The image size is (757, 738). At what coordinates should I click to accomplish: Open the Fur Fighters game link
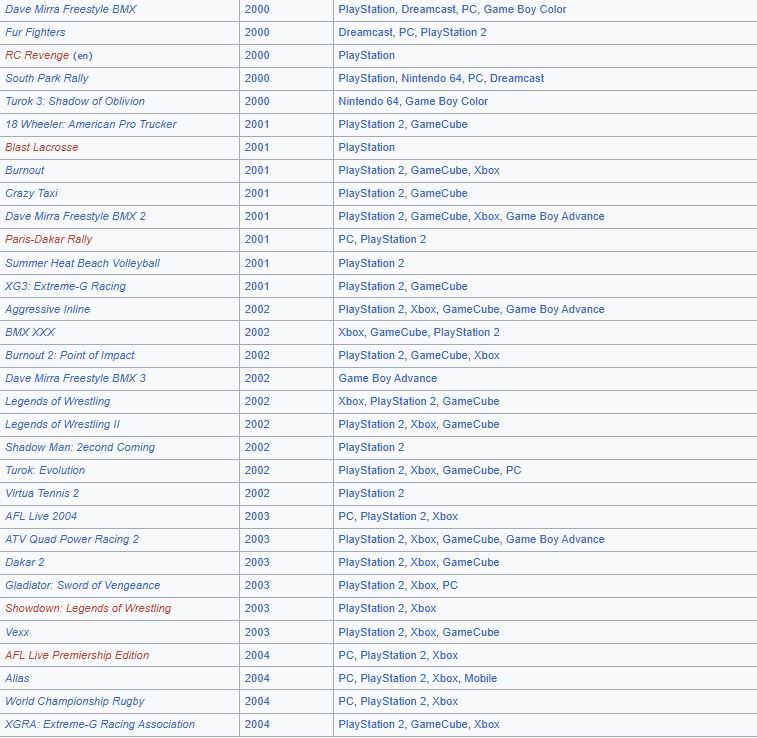point(35,32)
